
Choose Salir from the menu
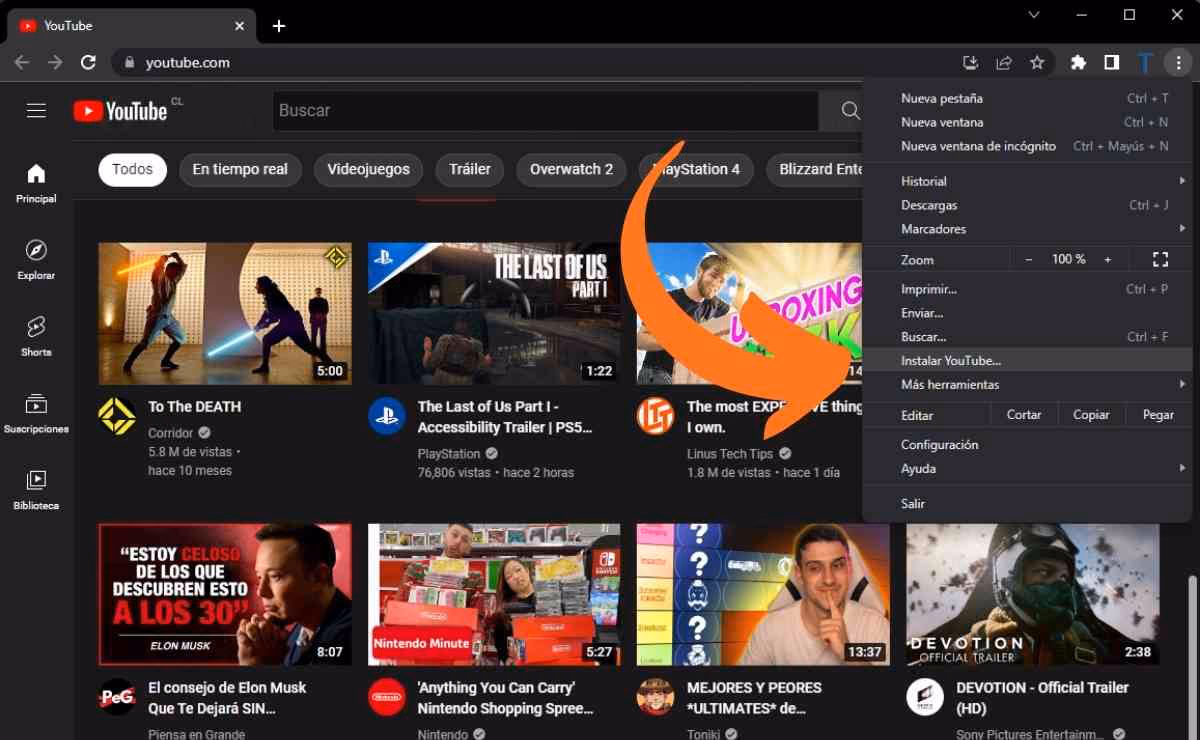tap(1027, 504)
